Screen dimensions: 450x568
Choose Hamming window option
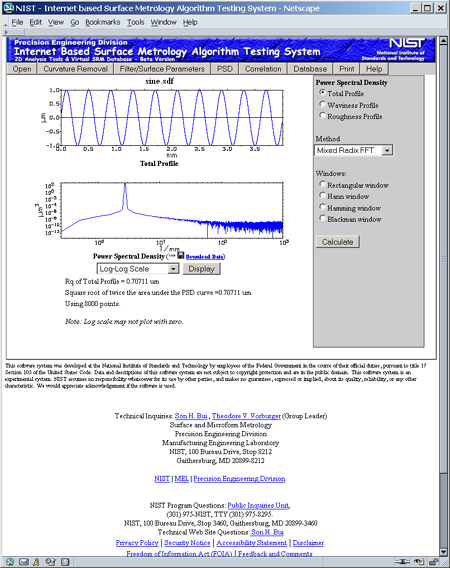click(322, 207)
